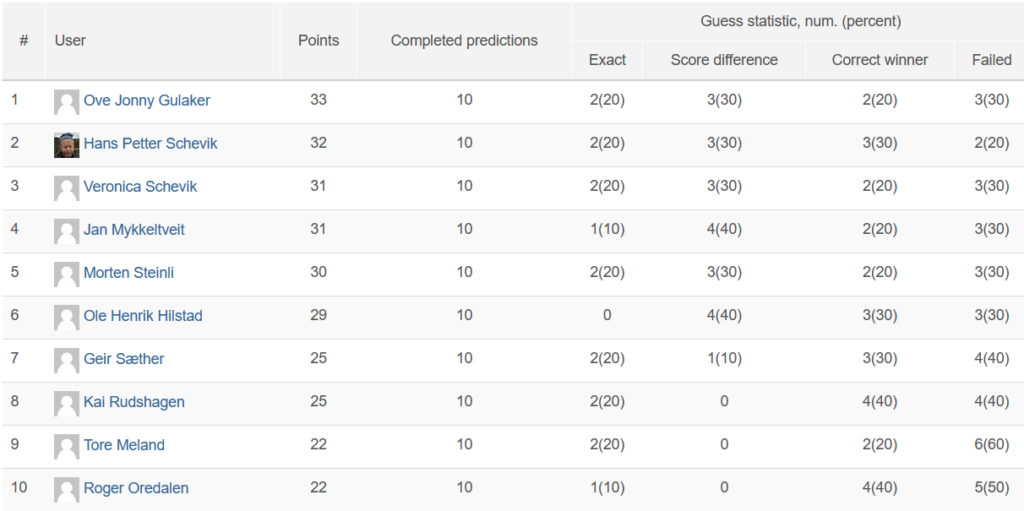The image size is (1024, 511).
Task: Open Jan Mykkeltveit's profile link
Action: click(134, 230)
